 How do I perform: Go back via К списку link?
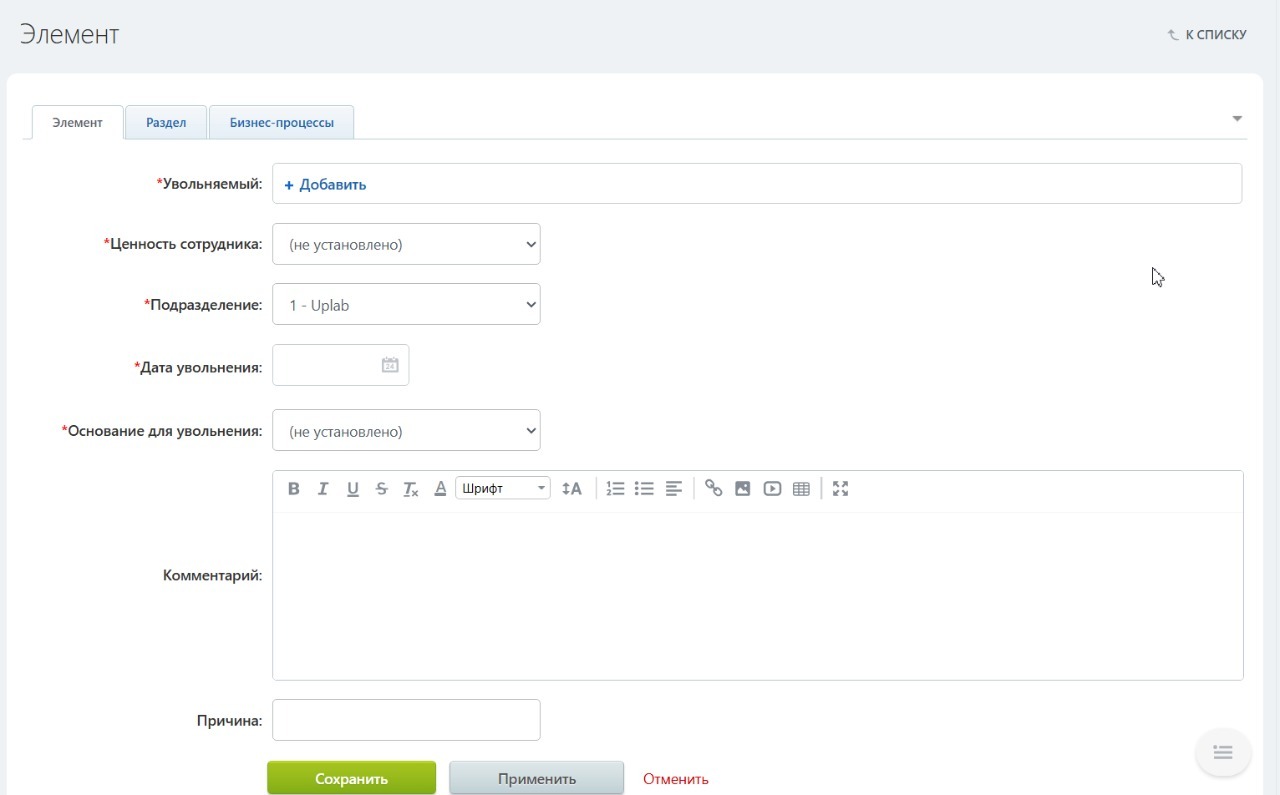(x=1207, y=35)
